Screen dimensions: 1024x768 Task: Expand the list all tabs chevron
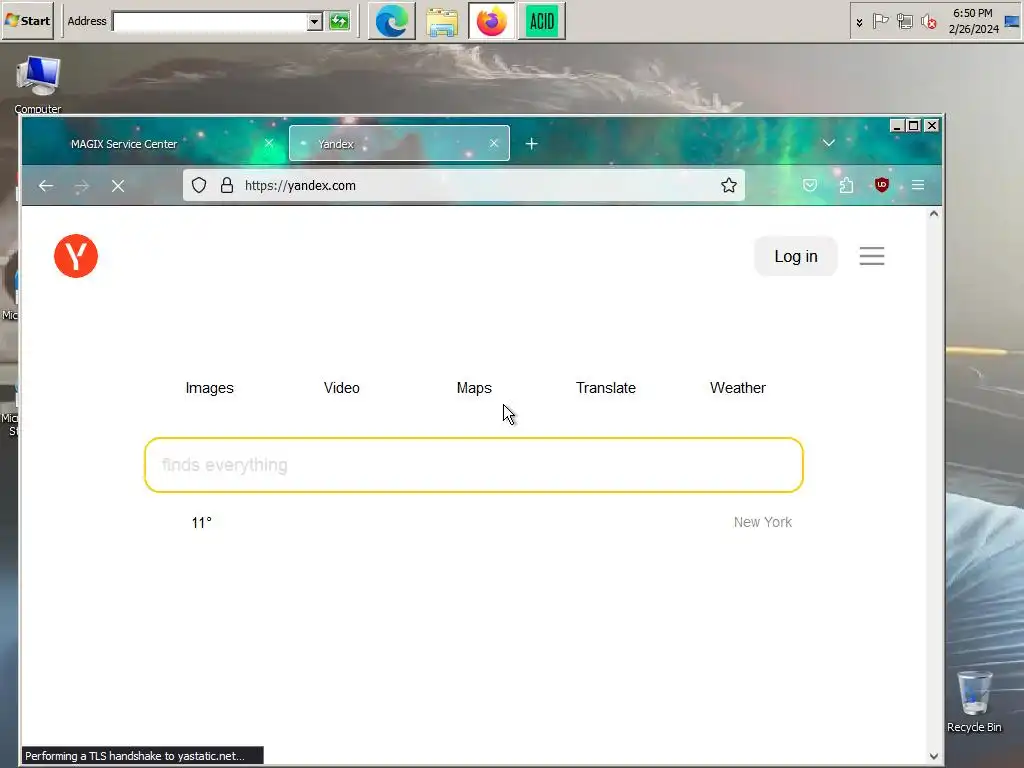tap(829, 143)
